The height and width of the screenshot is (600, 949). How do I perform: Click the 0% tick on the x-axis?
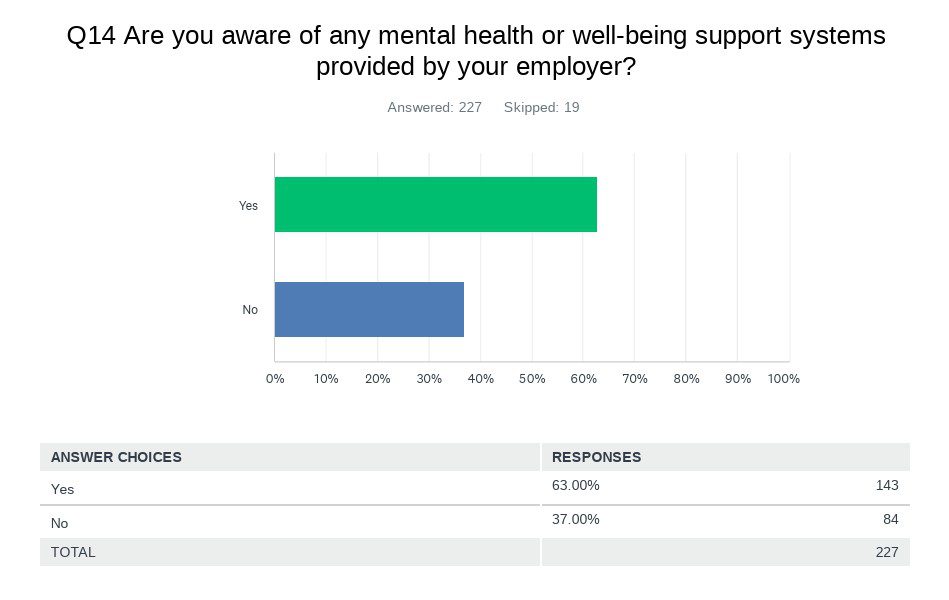(275, 379)
